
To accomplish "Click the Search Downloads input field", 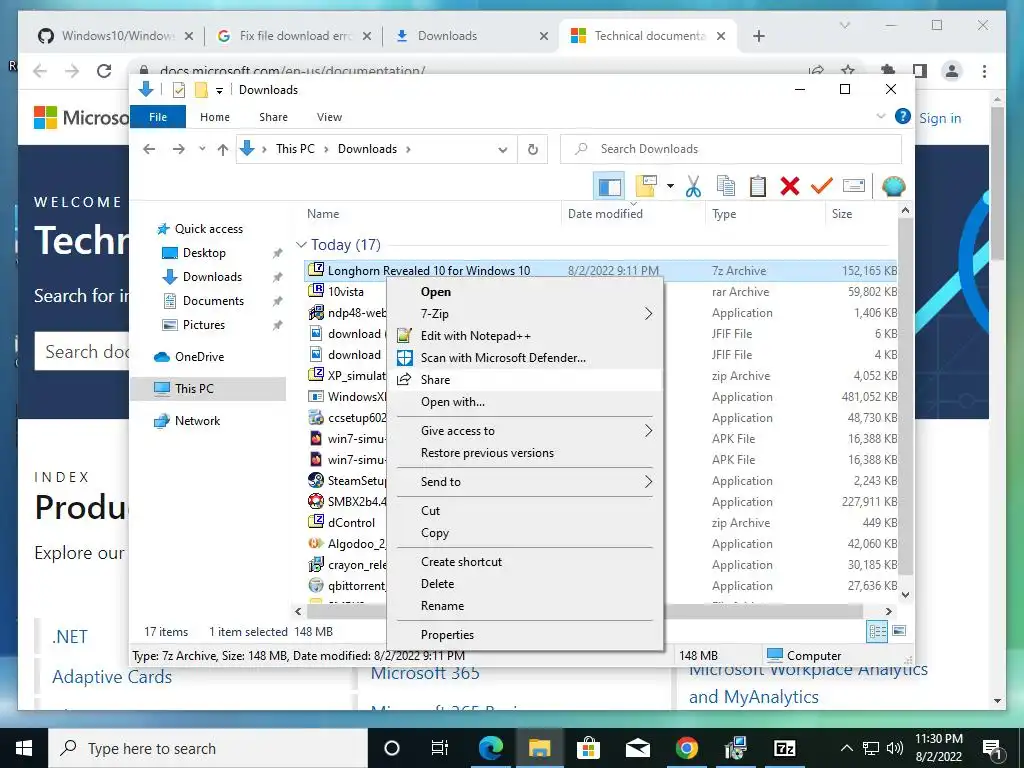I will [731, 149].
